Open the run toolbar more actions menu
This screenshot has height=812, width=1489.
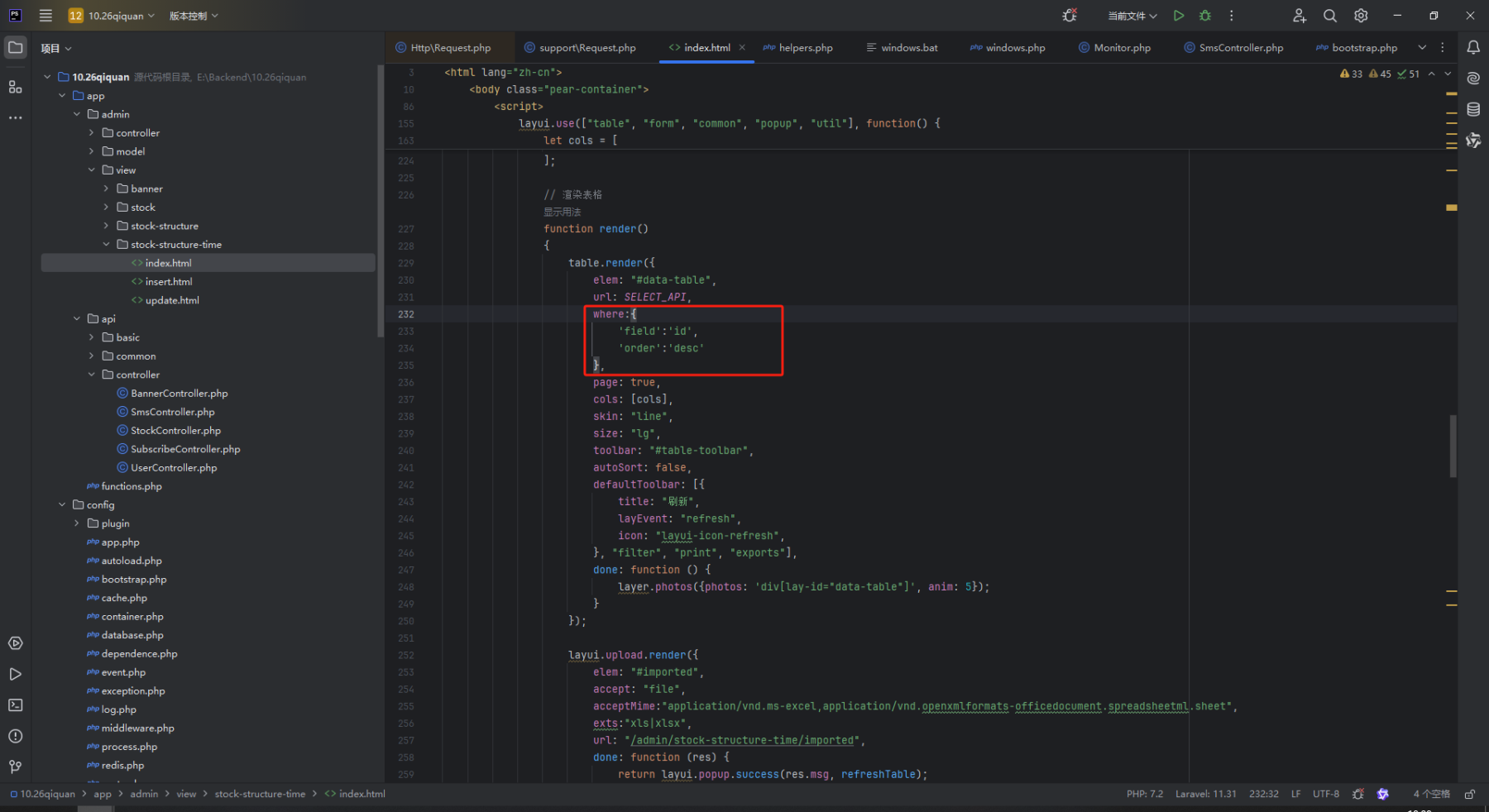1232,16
